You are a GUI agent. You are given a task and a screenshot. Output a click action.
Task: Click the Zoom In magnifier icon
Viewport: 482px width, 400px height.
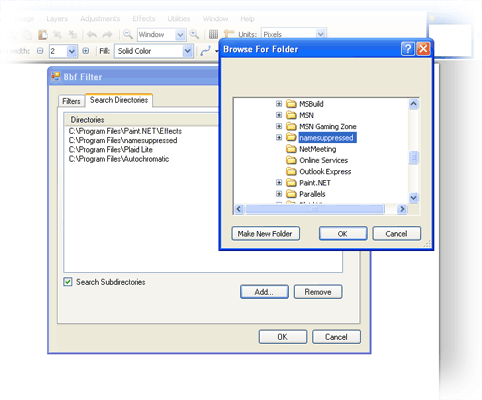pos(194,34)
